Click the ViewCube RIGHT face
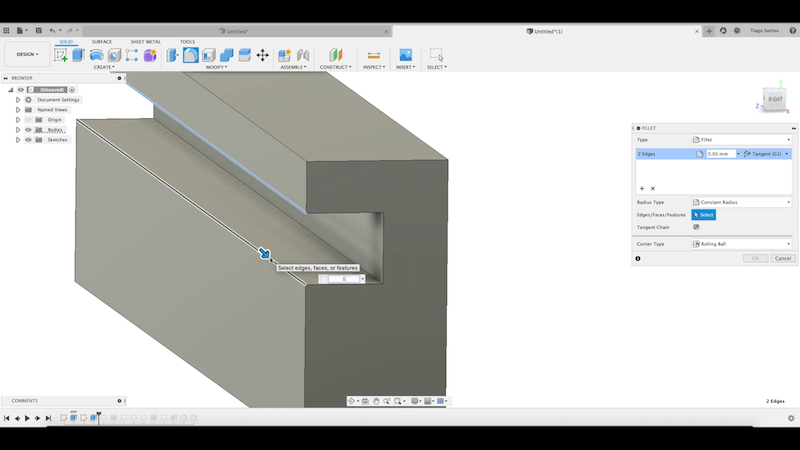The width and height of the screenshot is (800, 450). pyautogui.click(x=775, y=100)
